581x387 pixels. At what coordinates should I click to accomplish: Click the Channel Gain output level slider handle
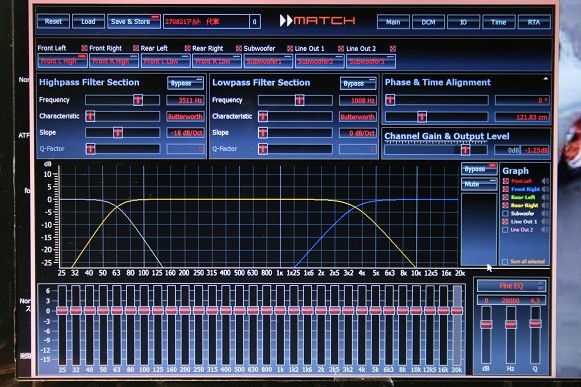click(465, 150)
